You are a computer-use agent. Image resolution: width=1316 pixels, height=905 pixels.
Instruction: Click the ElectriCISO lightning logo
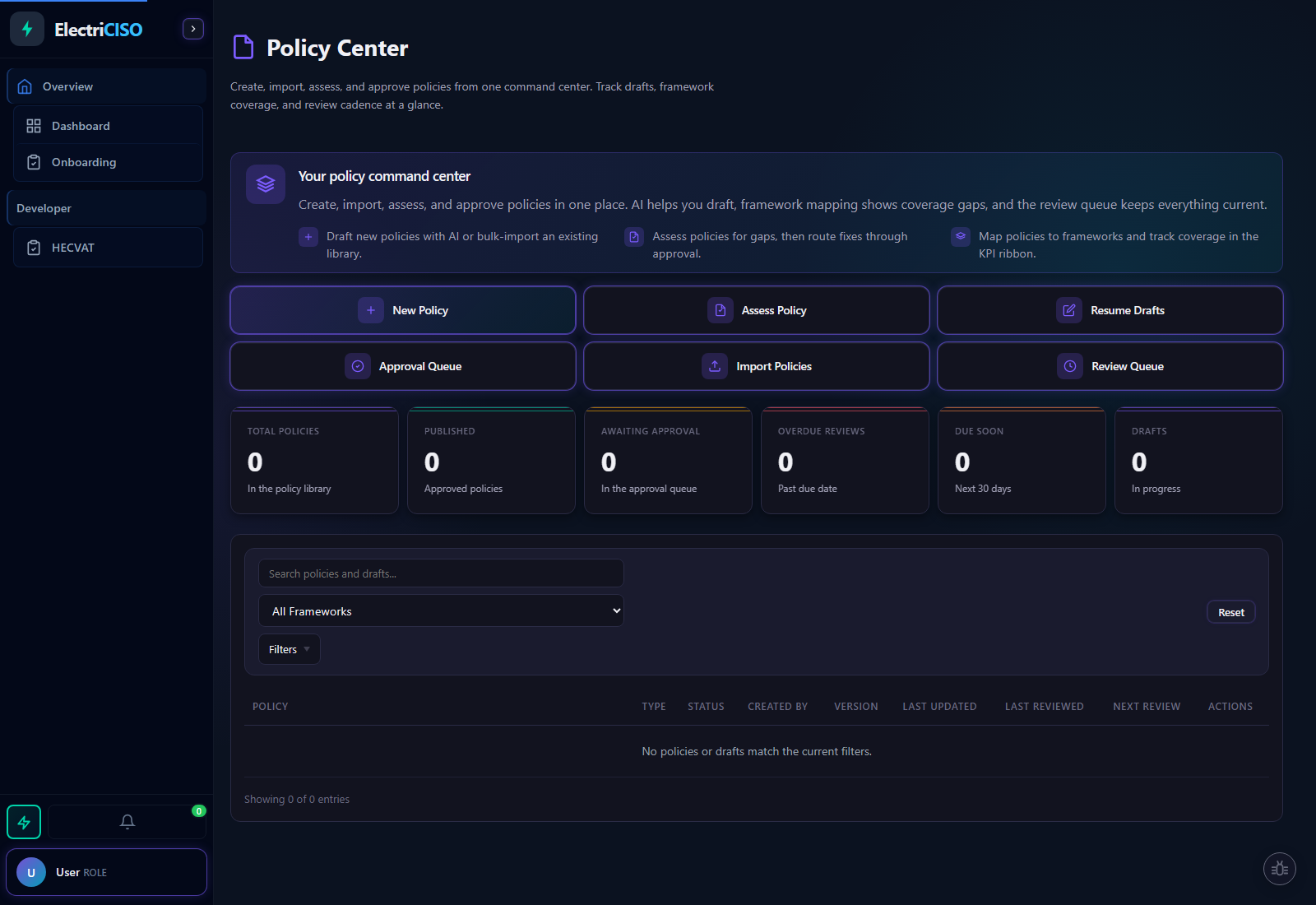tap(27, 28)
